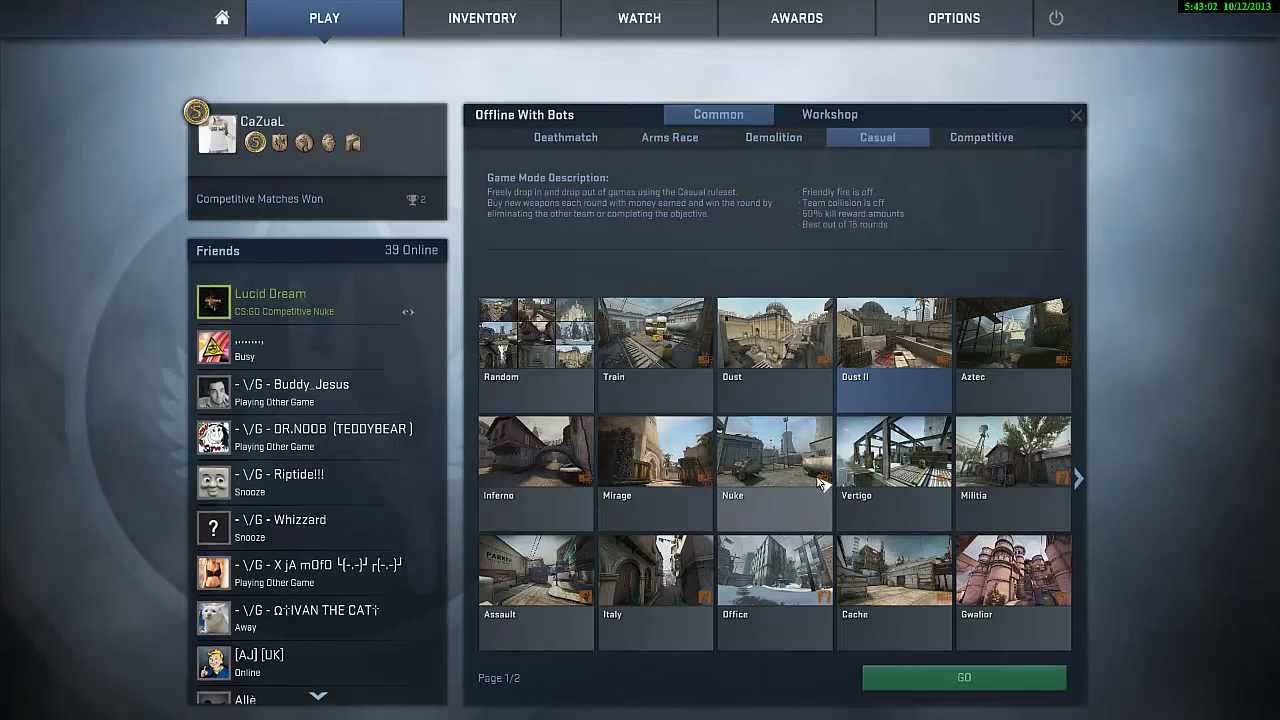Click the Page 1/2 indicator
The width and height of the screenshot is (1280, 720).
click(x=499, y=678)
